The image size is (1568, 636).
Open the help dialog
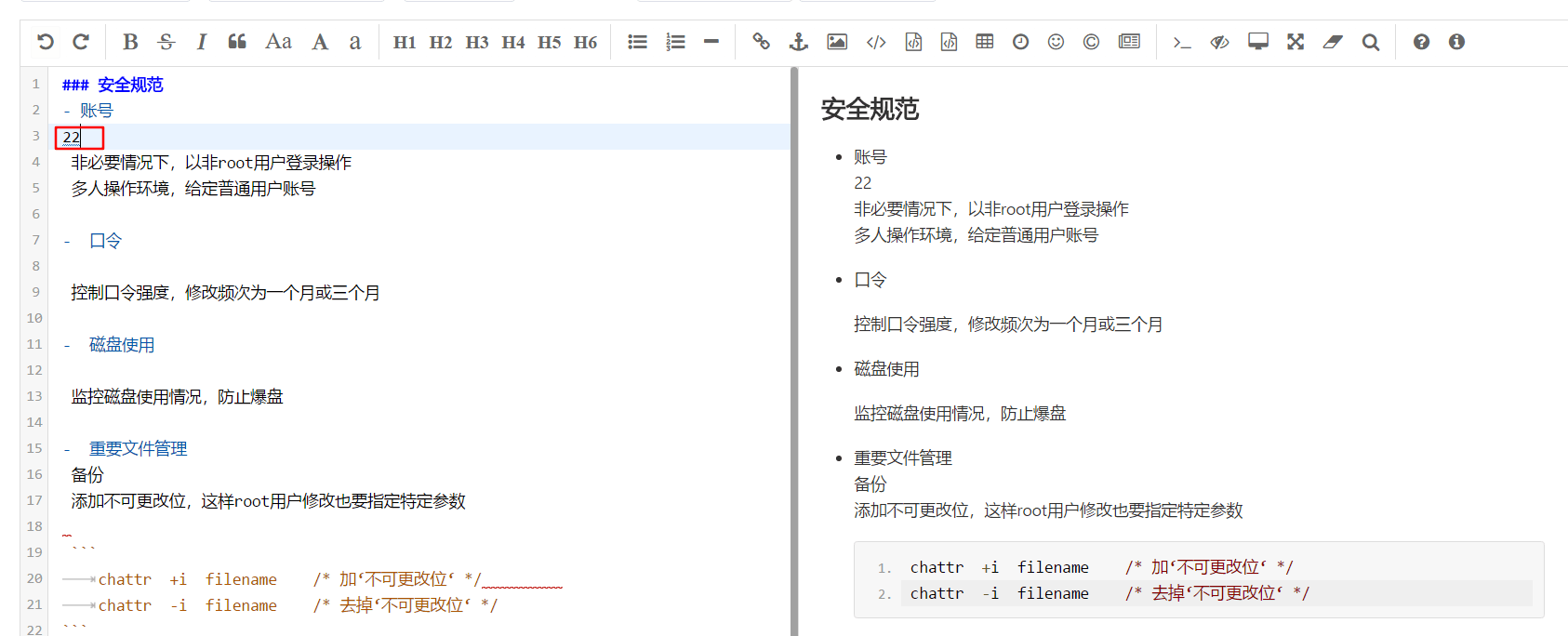click(x=1421, y=42)
